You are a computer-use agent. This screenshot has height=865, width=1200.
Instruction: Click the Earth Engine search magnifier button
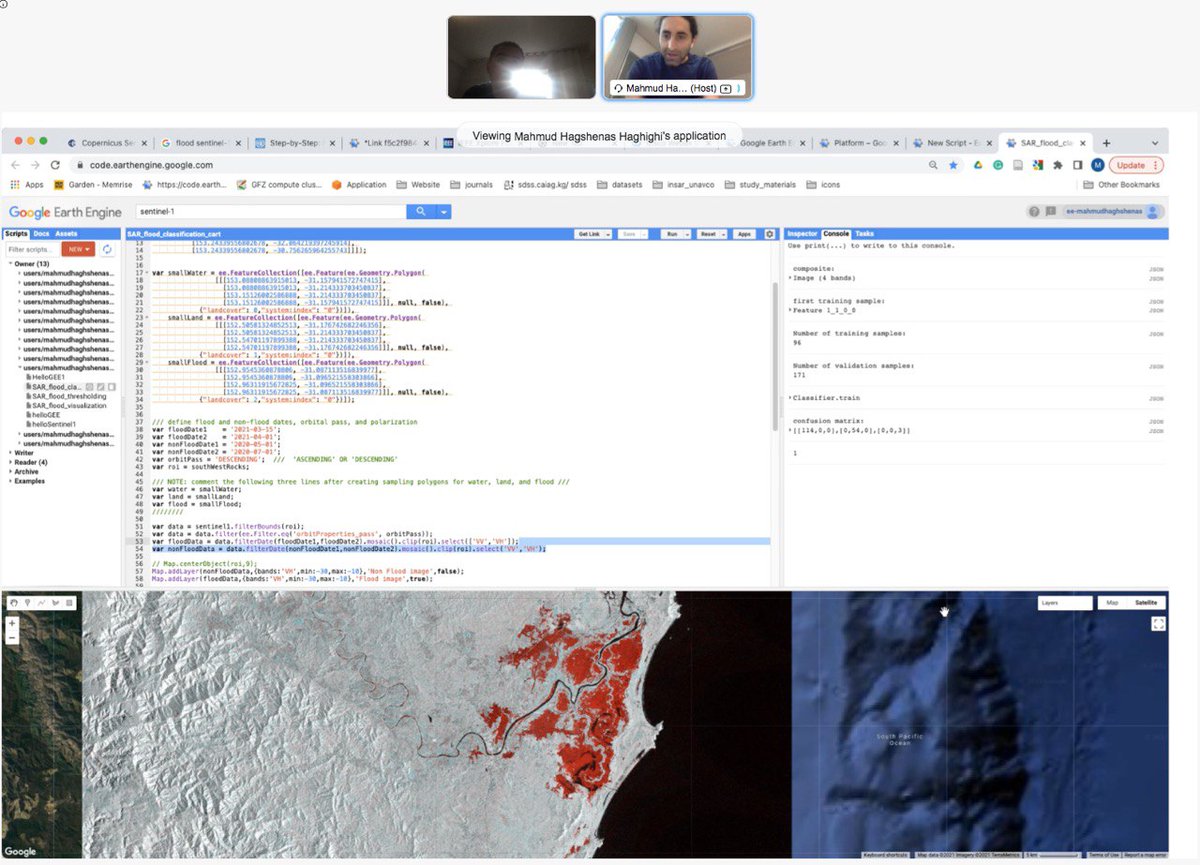point(421,211)
